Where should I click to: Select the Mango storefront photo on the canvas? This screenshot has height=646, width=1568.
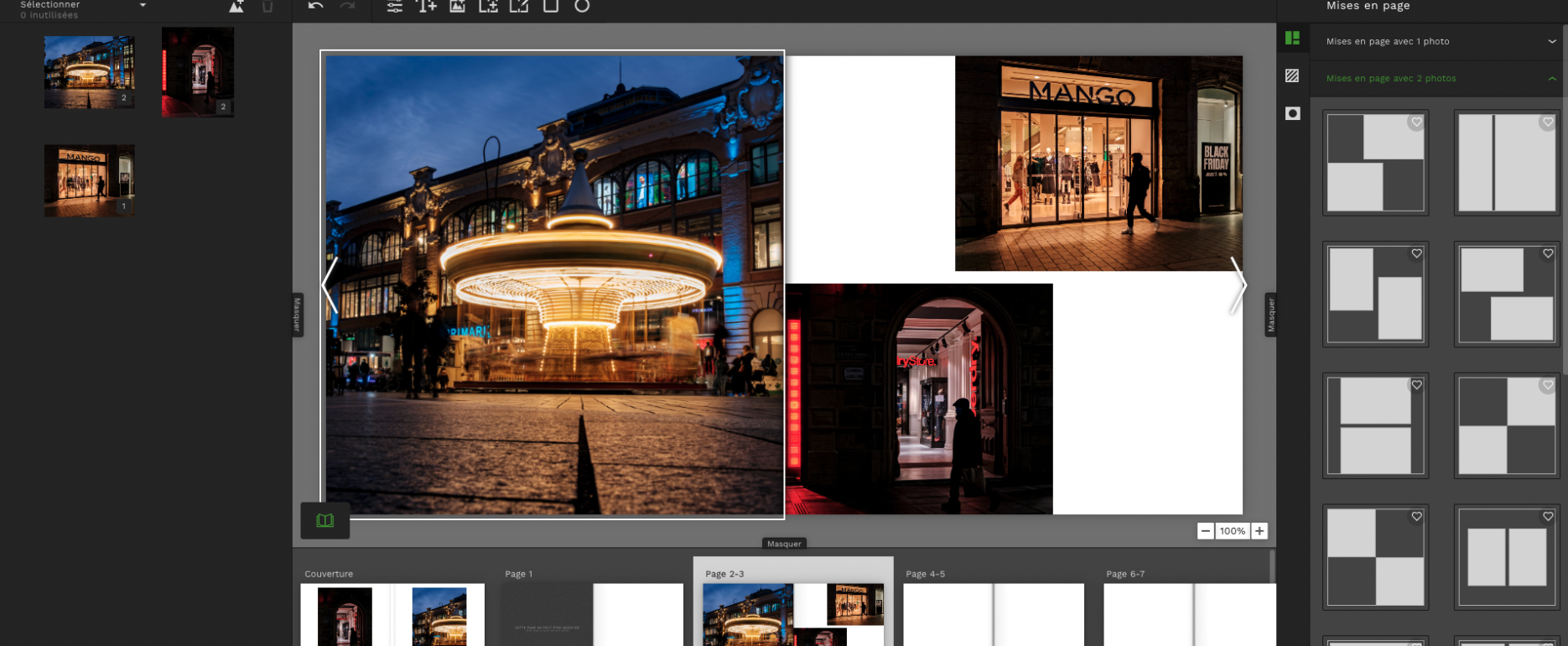[x=1098, y=164]
